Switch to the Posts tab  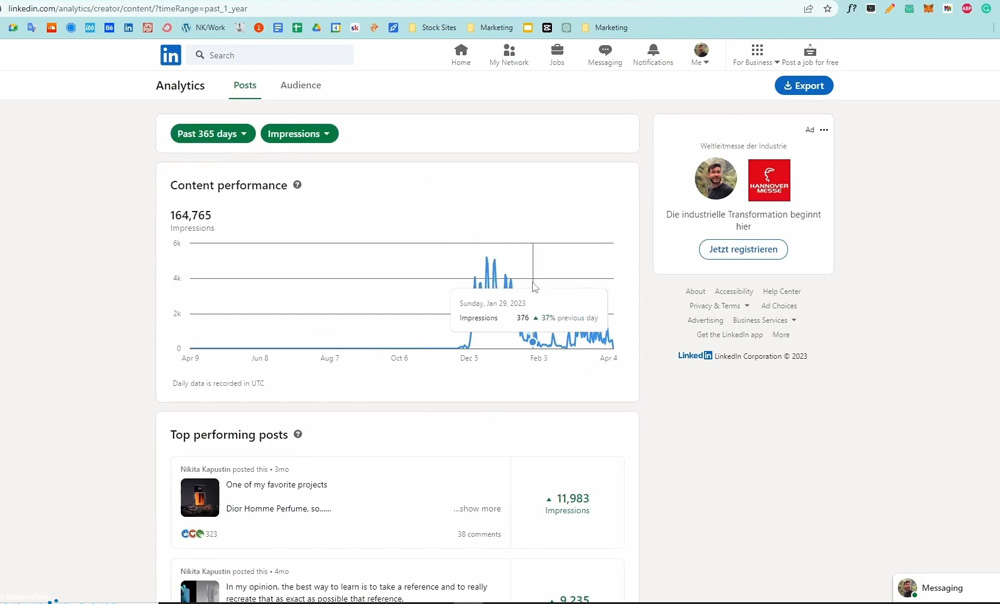click(x=245, y=85)
